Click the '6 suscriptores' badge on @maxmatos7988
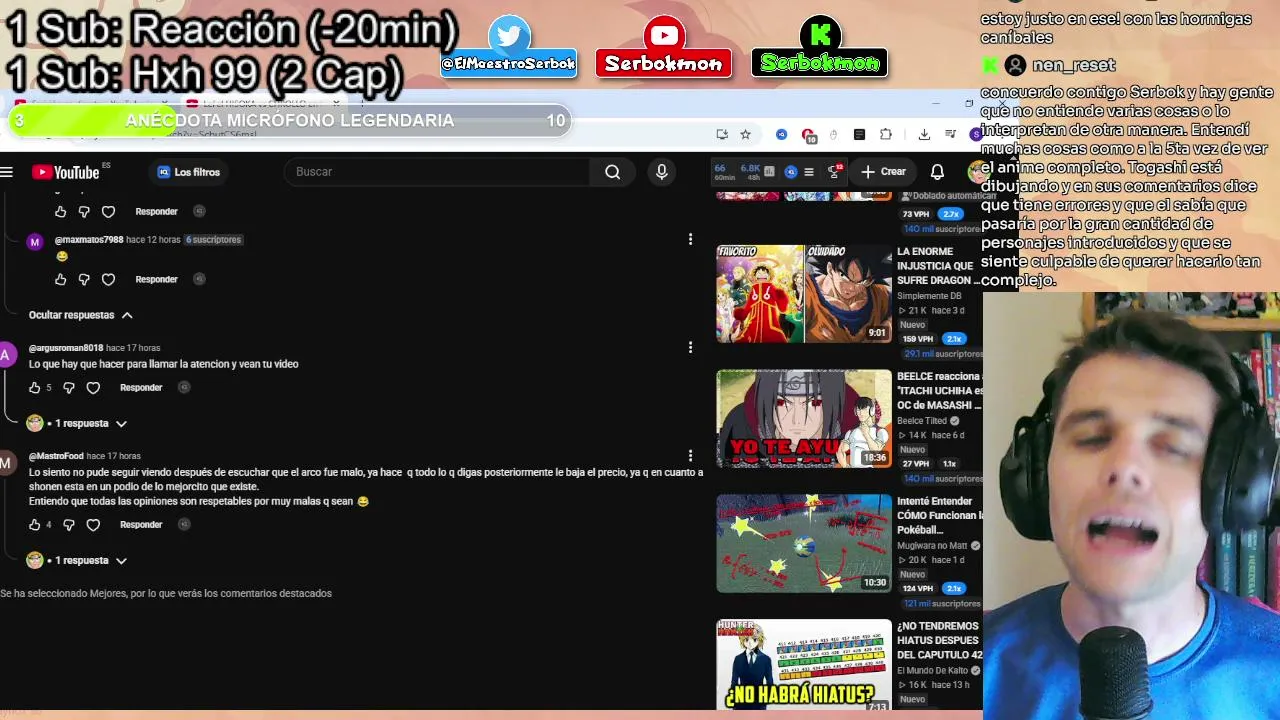The width and height of the screenshot is (1280, 720). (213, 240)
